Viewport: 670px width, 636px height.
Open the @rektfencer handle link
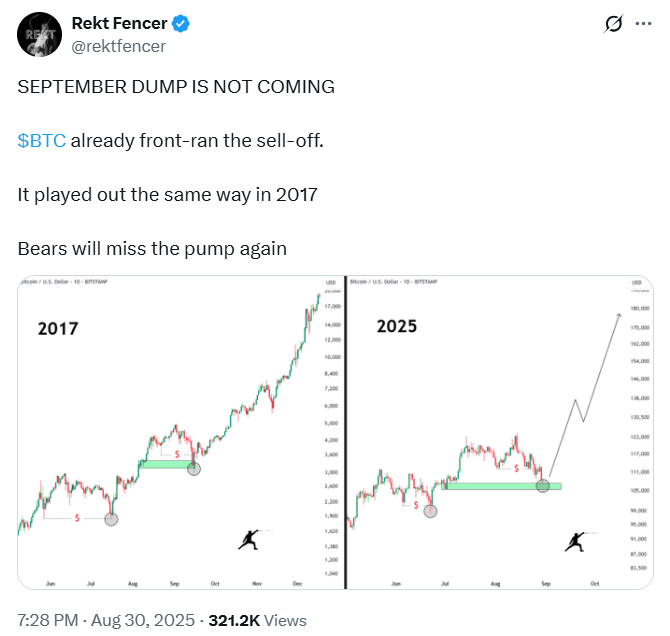coord(118,46)
